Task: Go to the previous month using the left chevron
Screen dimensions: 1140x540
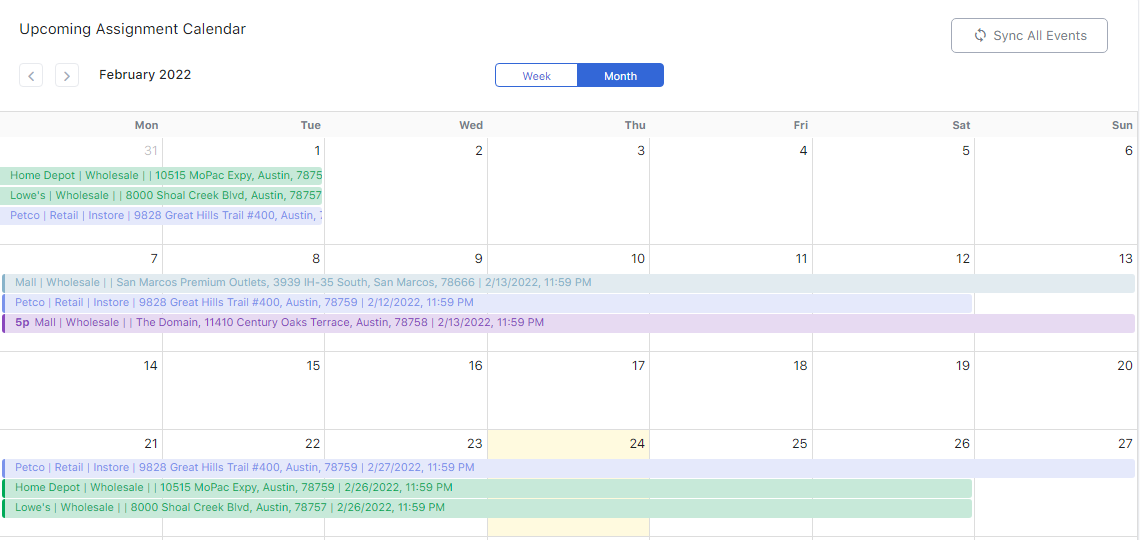Action: pyautogui.click(x=31, y=75)
